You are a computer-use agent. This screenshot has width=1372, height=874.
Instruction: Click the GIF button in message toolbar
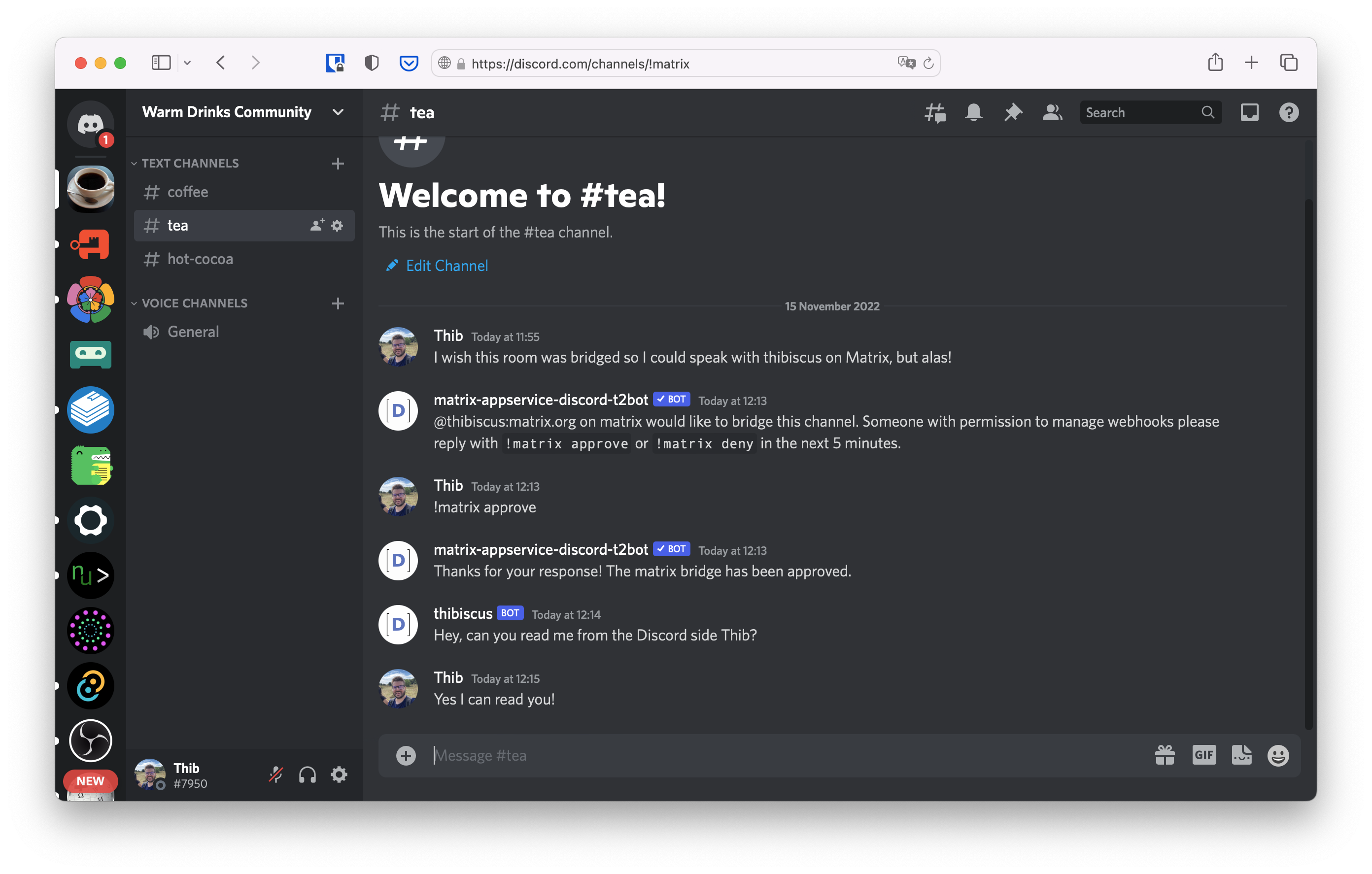pos(1204,755)
